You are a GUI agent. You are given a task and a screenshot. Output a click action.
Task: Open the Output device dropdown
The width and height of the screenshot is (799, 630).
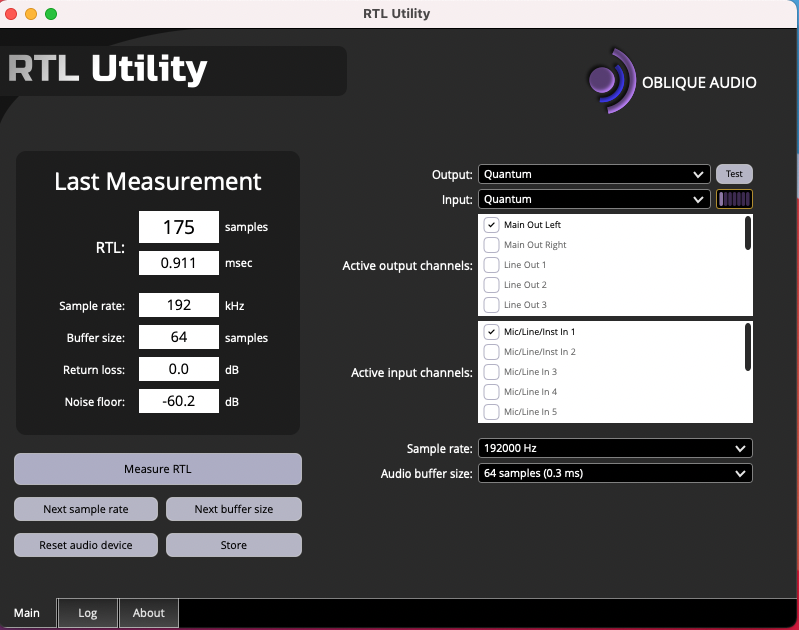[594, 174]
